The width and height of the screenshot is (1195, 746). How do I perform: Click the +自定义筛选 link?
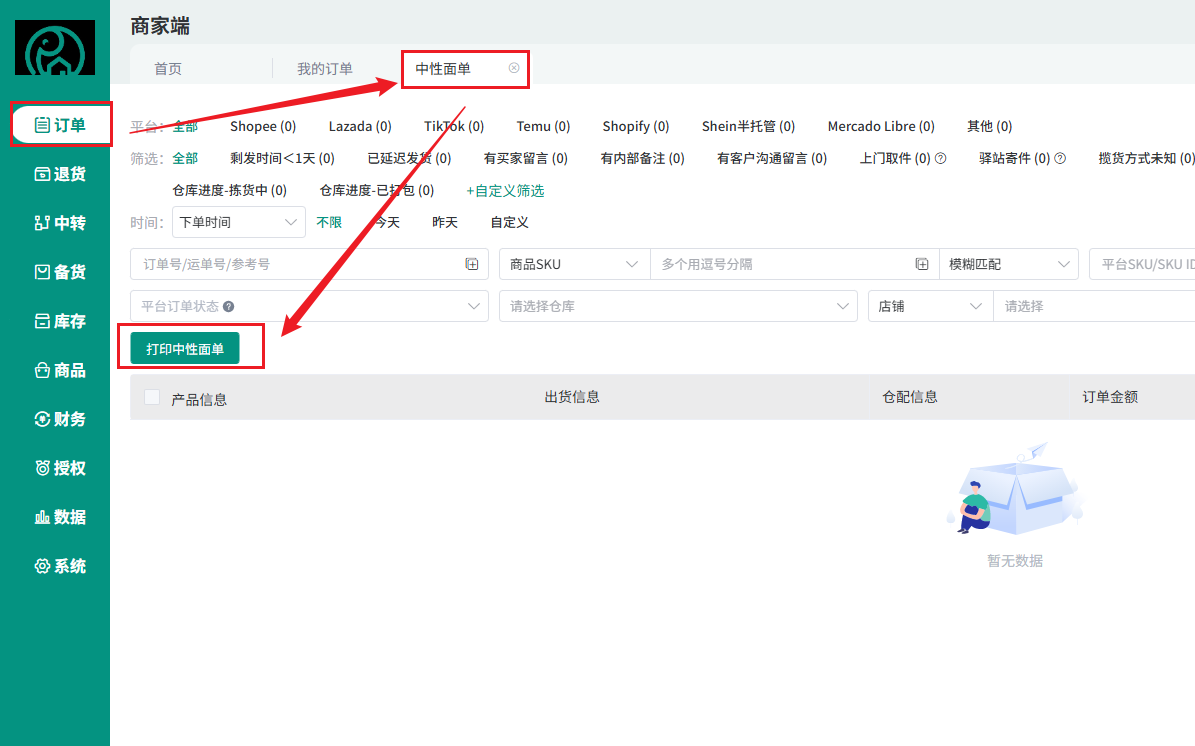click(505, 191)
